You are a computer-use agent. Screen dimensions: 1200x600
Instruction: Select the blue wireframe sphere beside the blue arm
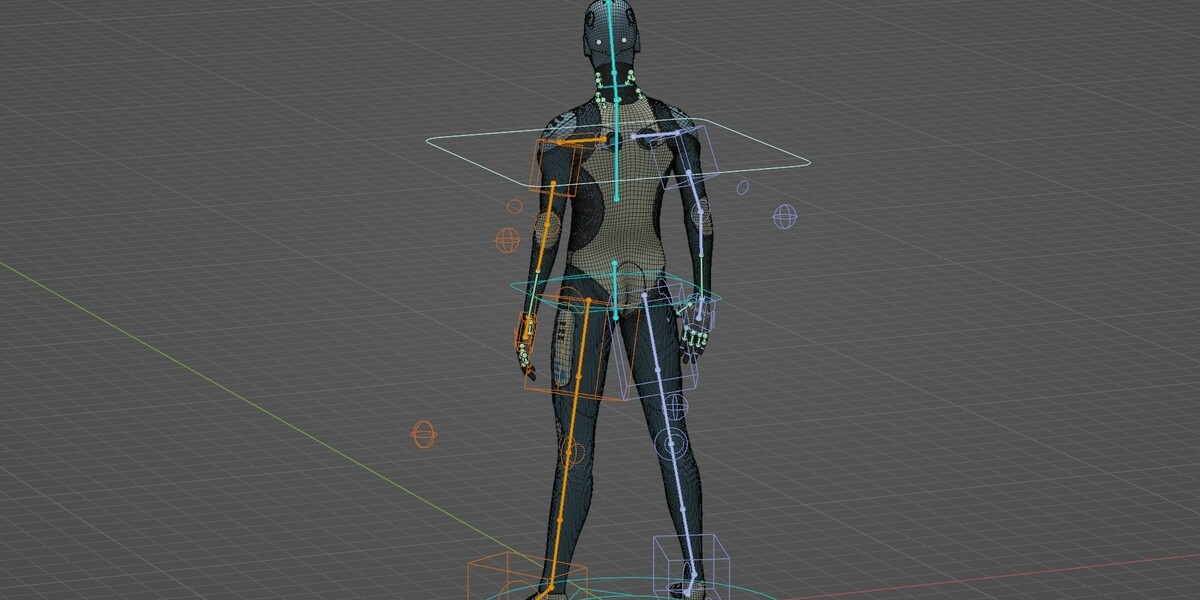coord(785,216)
